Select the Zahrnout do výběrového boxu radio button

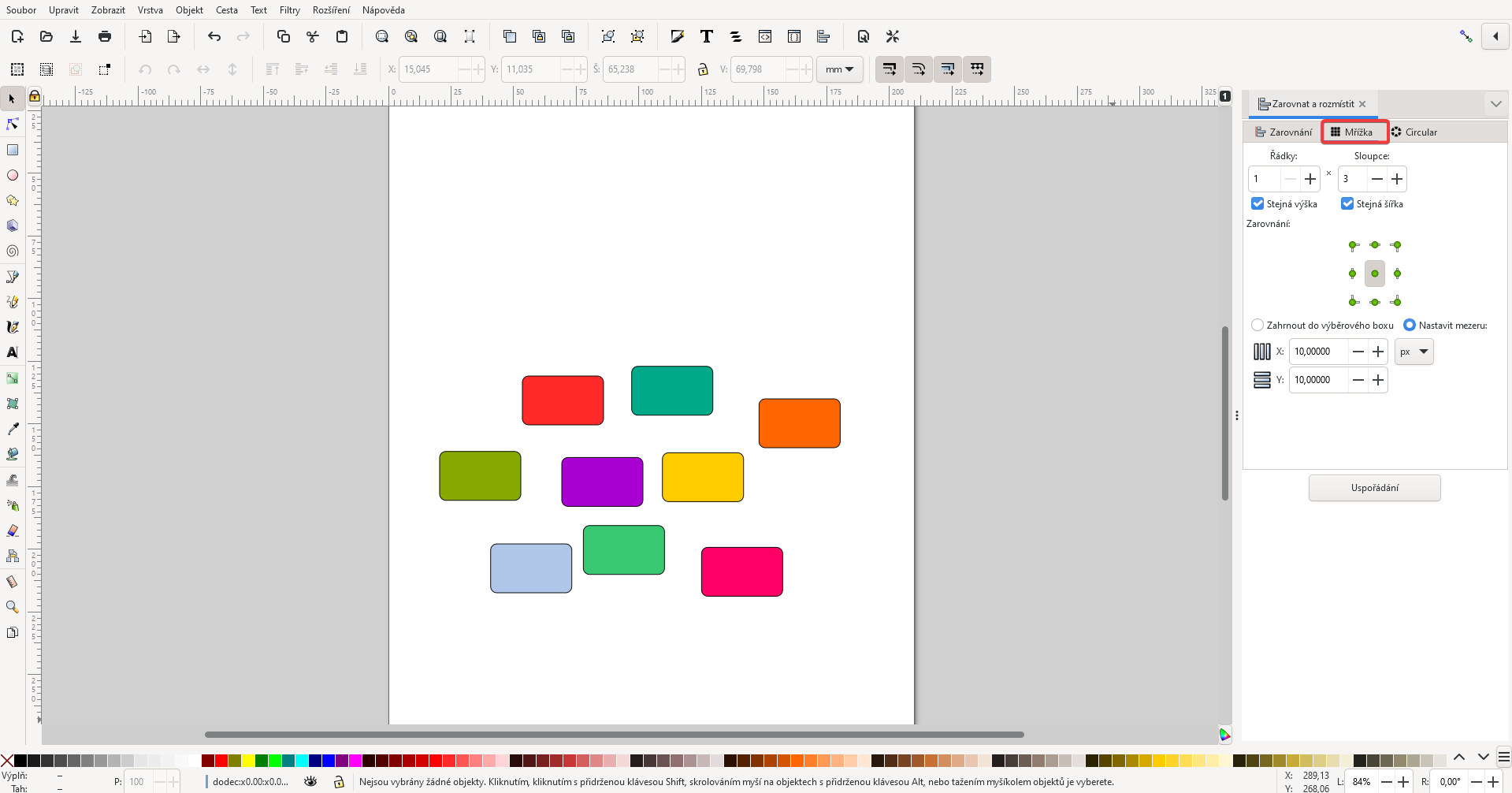[x=1258, y=325]
